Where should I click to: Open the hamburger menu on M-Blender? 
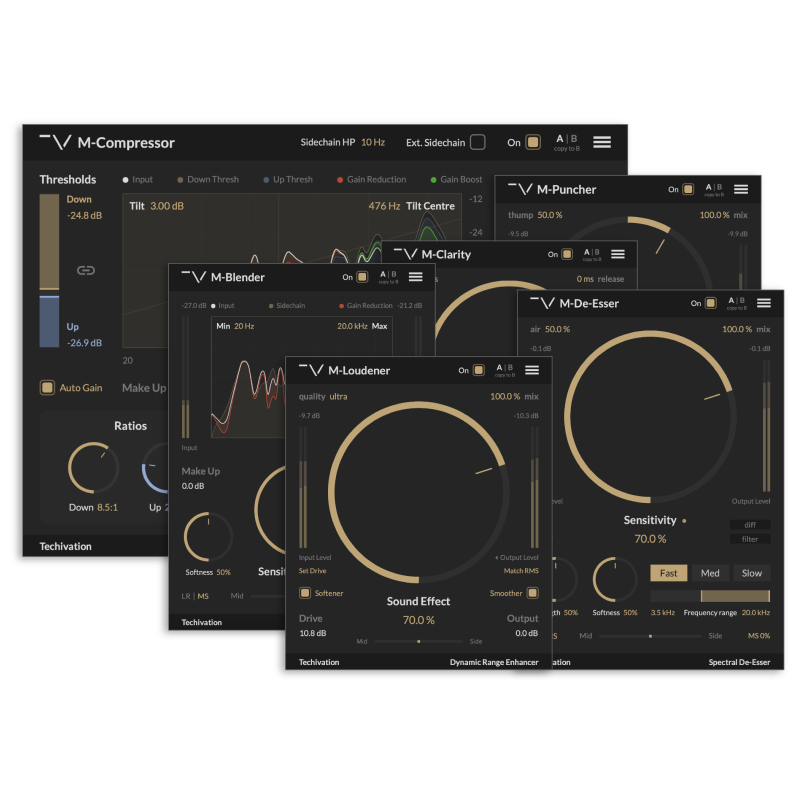point(416,277)
